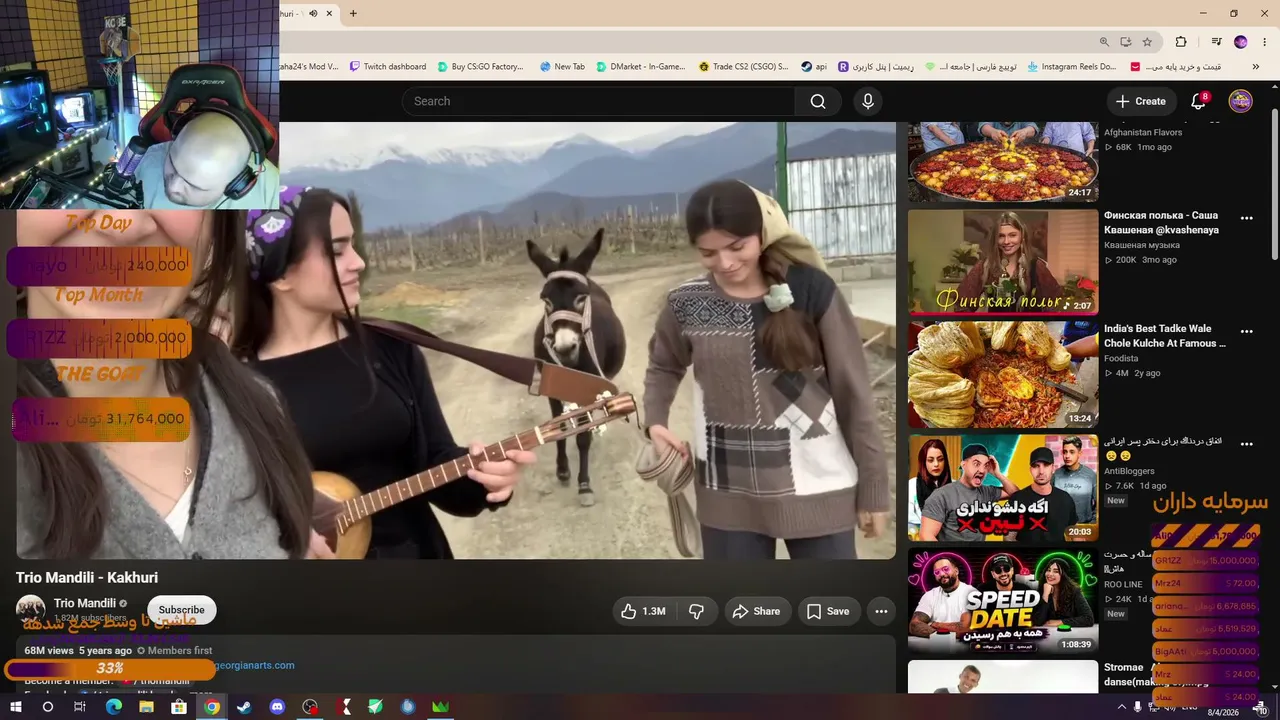Open the Trade CS2 (CSGO) bookmark

[743, 67]
